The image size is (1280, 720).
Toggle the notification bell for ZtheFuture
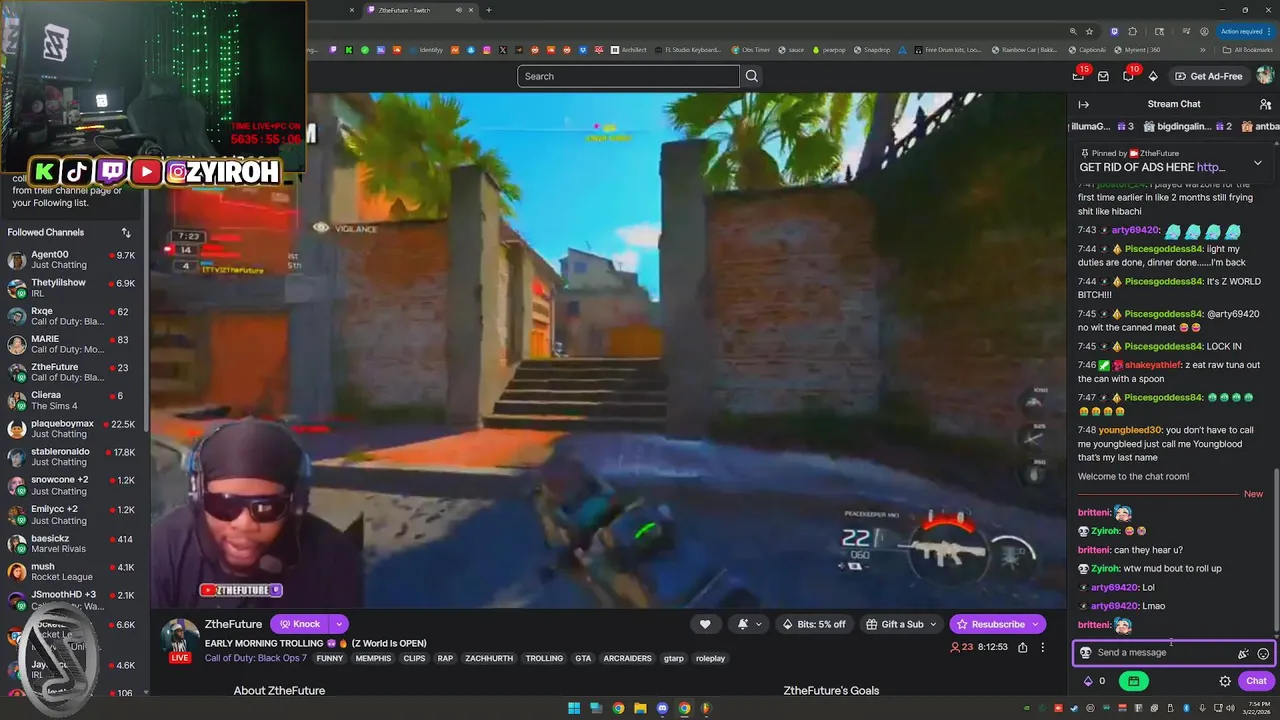(743, 624)
